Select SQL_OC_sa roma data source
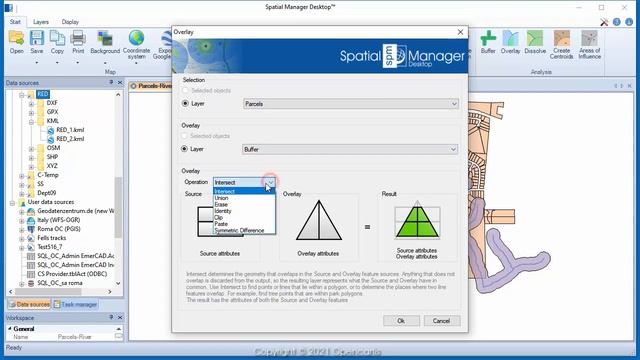Screen dimensions: 640x360 click(60, 283)
